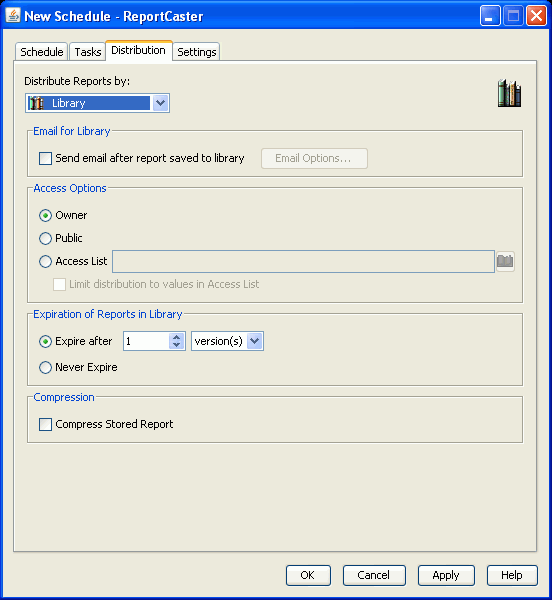Image resolution: width=552 pixels, height=600 pixels.
Task: Close the ReportCaster dialog window
Action: 536,16
